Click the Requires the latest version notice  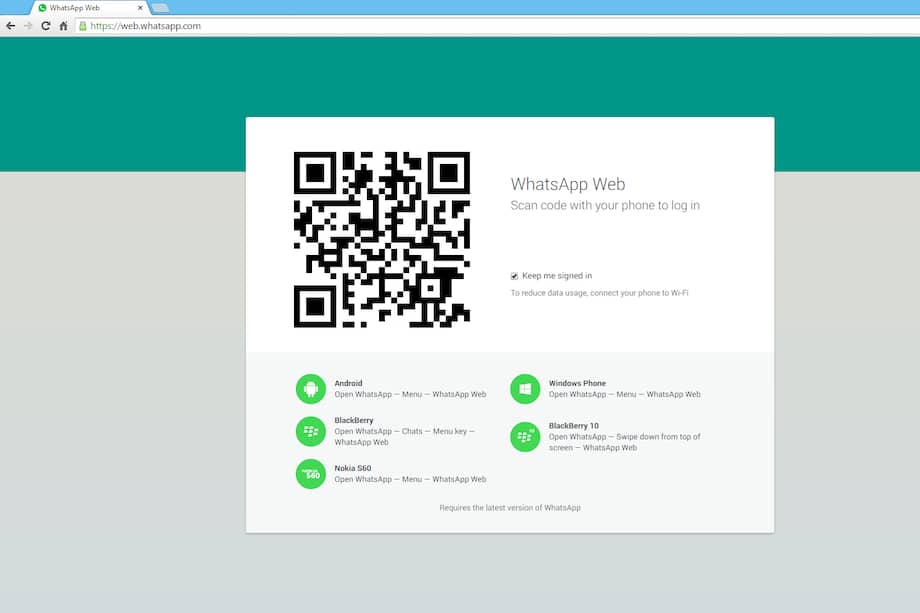point(510,507)
